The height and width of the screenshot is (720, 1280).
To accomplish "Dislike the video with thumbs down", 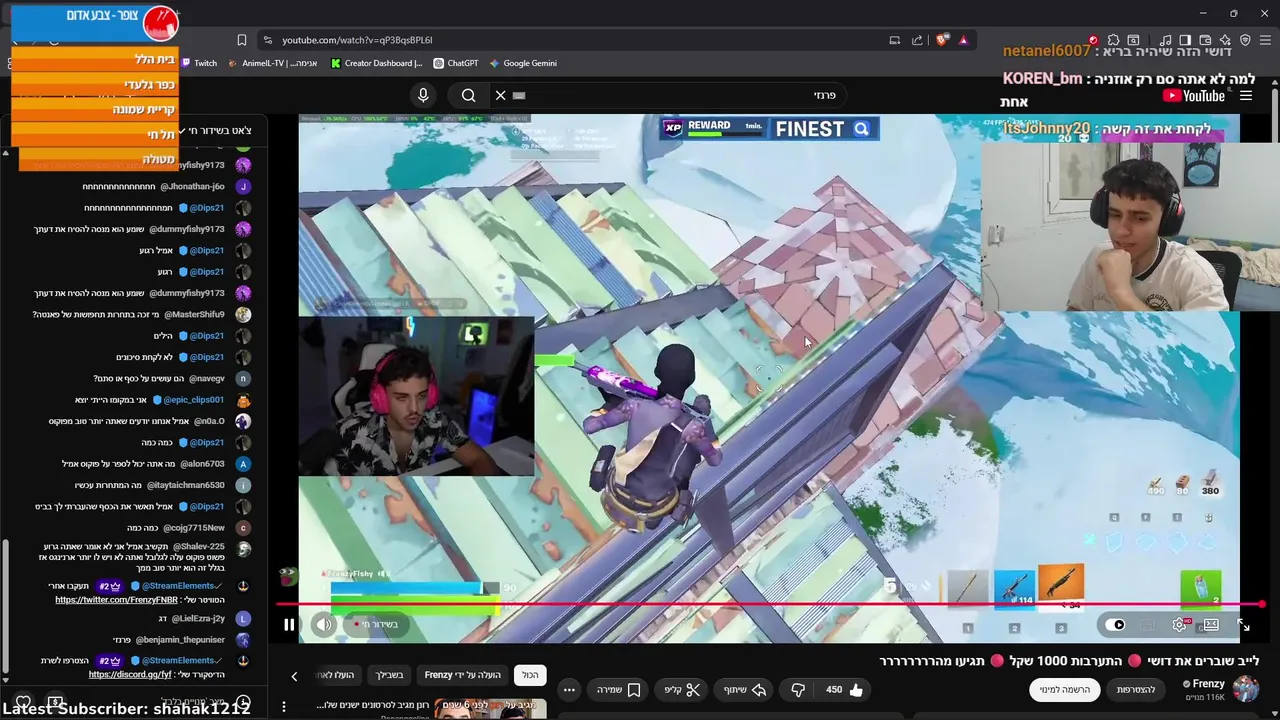I will [798, 690].
